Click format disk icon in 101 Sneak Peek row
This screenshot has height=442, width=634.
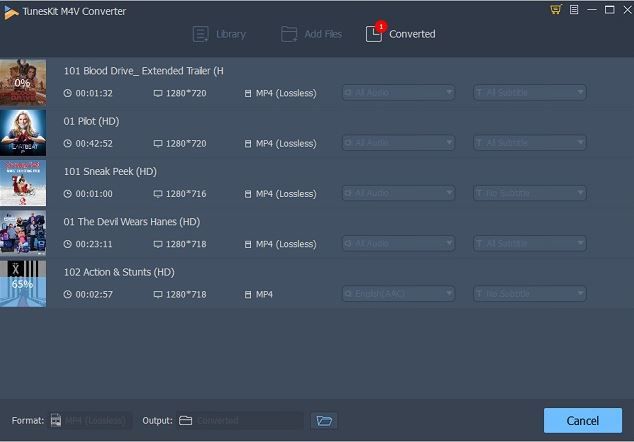[x=248, y=194]
